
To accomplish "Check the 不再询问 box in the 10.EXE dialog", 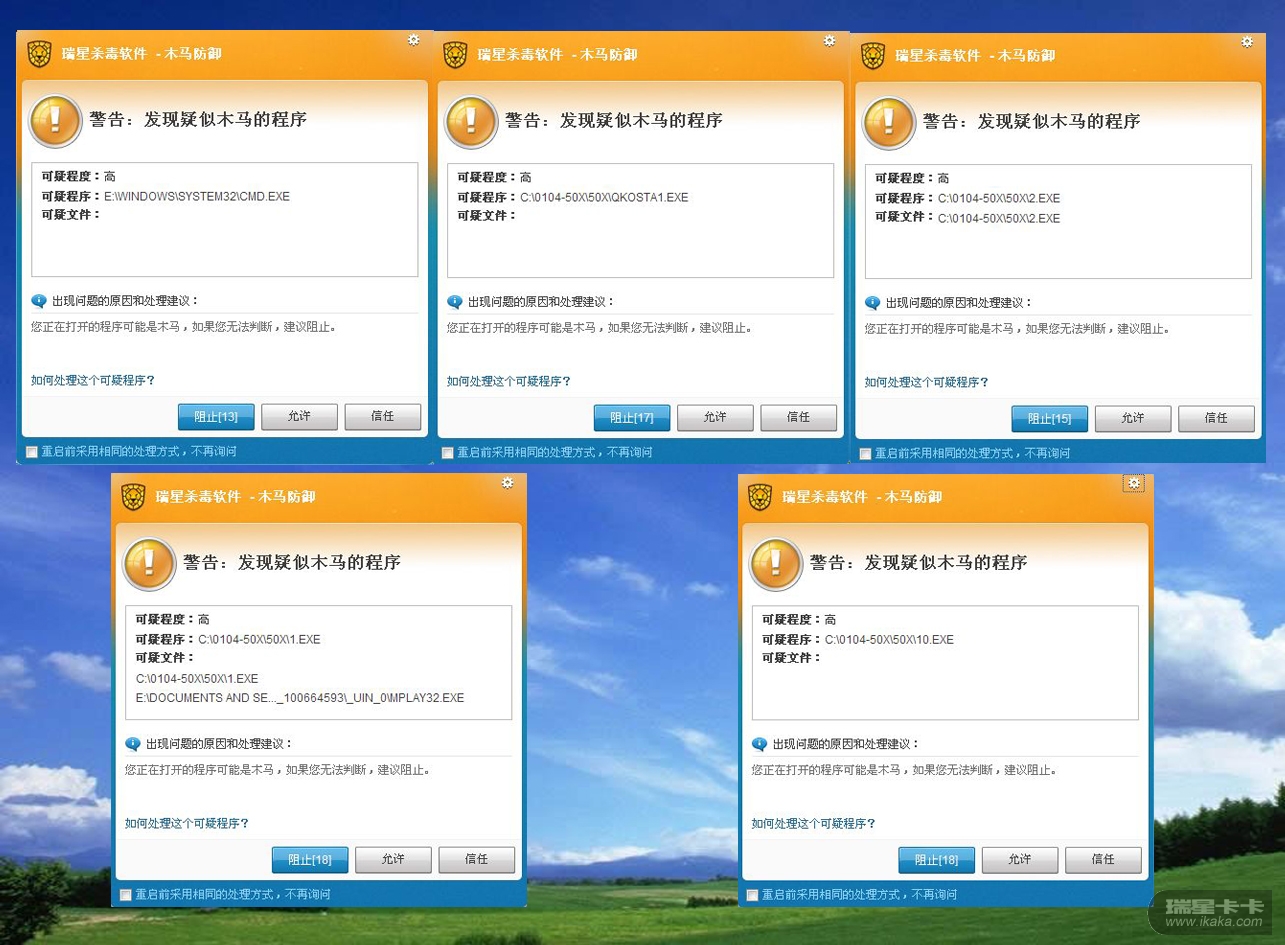I will click(753, 895).
